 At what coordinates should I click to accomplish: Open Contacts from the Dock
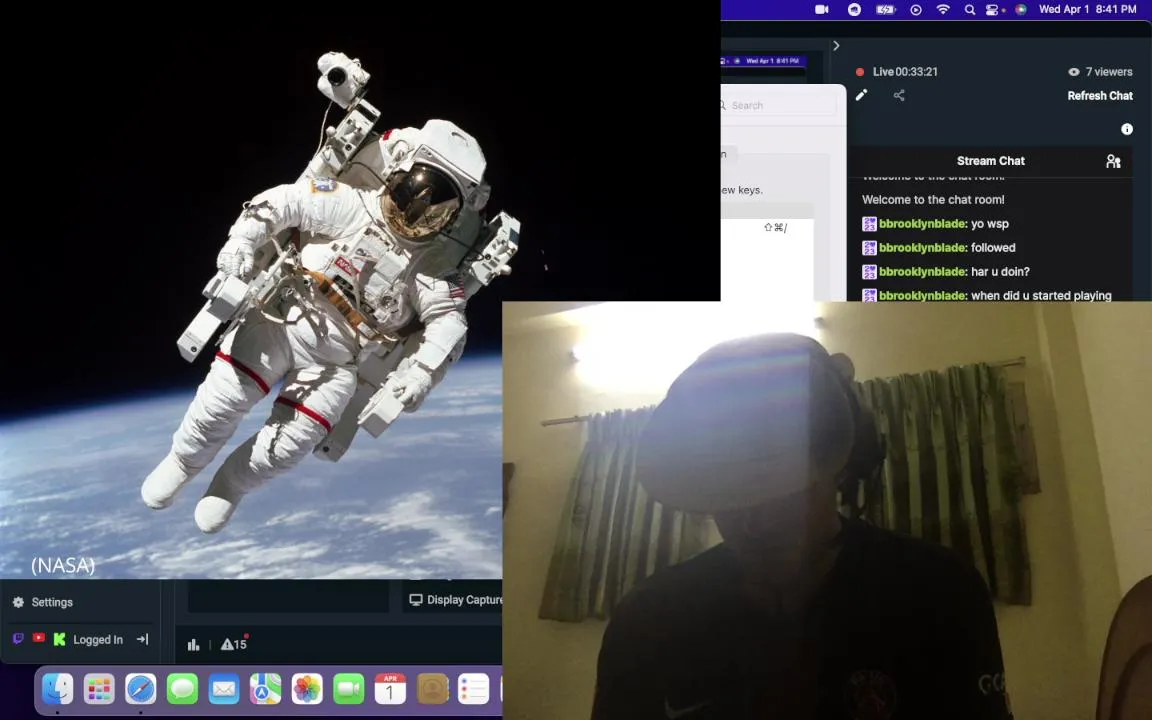tap(432, 689)
